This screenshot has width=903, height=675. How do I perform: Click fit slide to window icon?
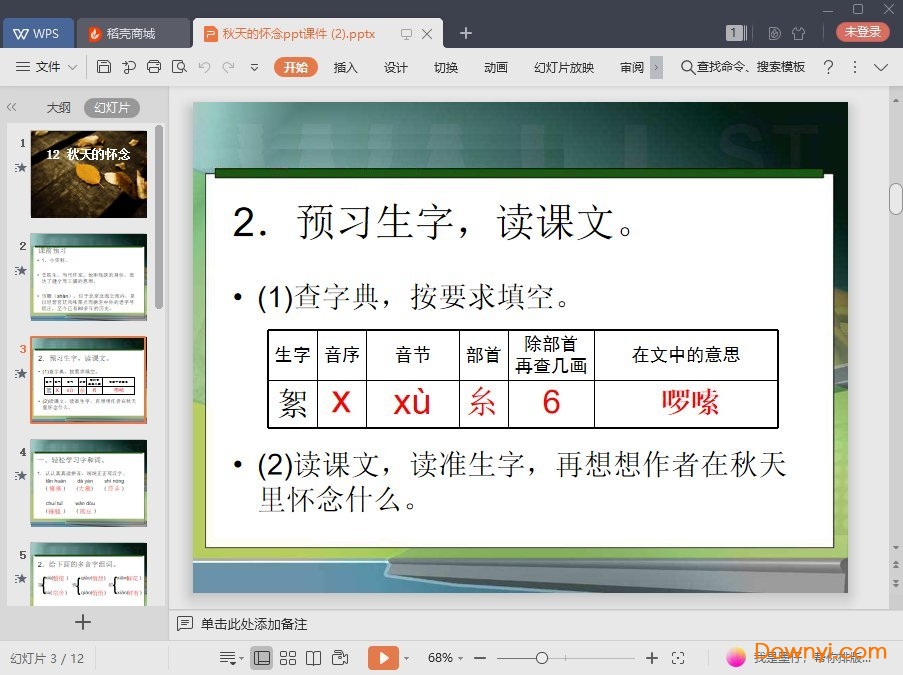678,658
